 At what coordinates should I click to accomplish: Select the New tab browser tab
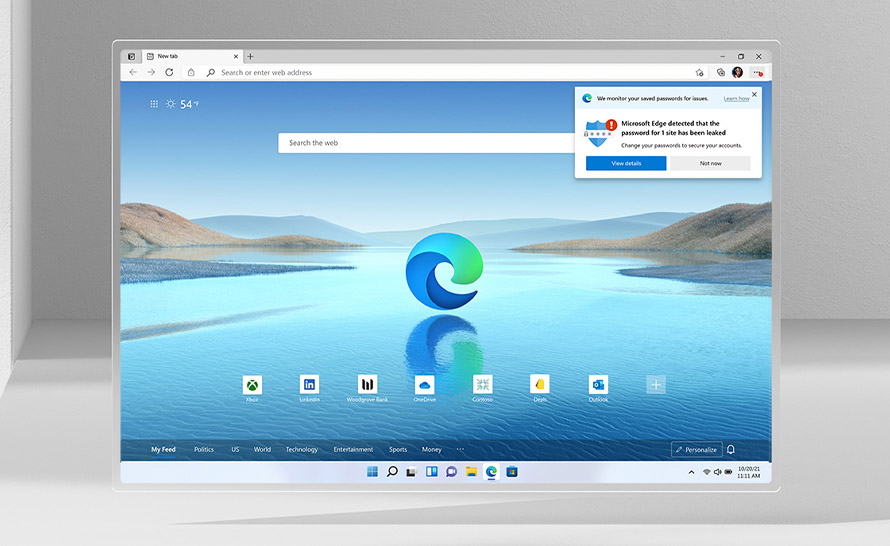[192, 56]
